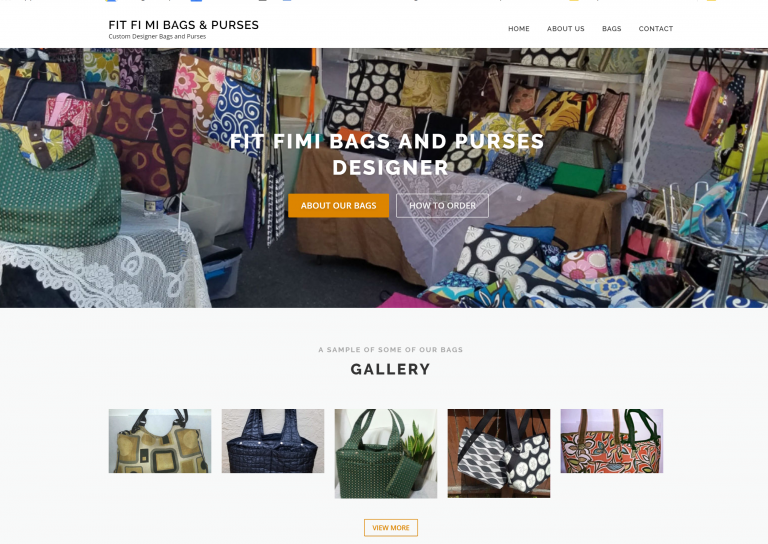This screenshot has height=544, width=768.
Task: Click the Custom Designer Bags and Purses tagline
Action: tap(157, 37)
